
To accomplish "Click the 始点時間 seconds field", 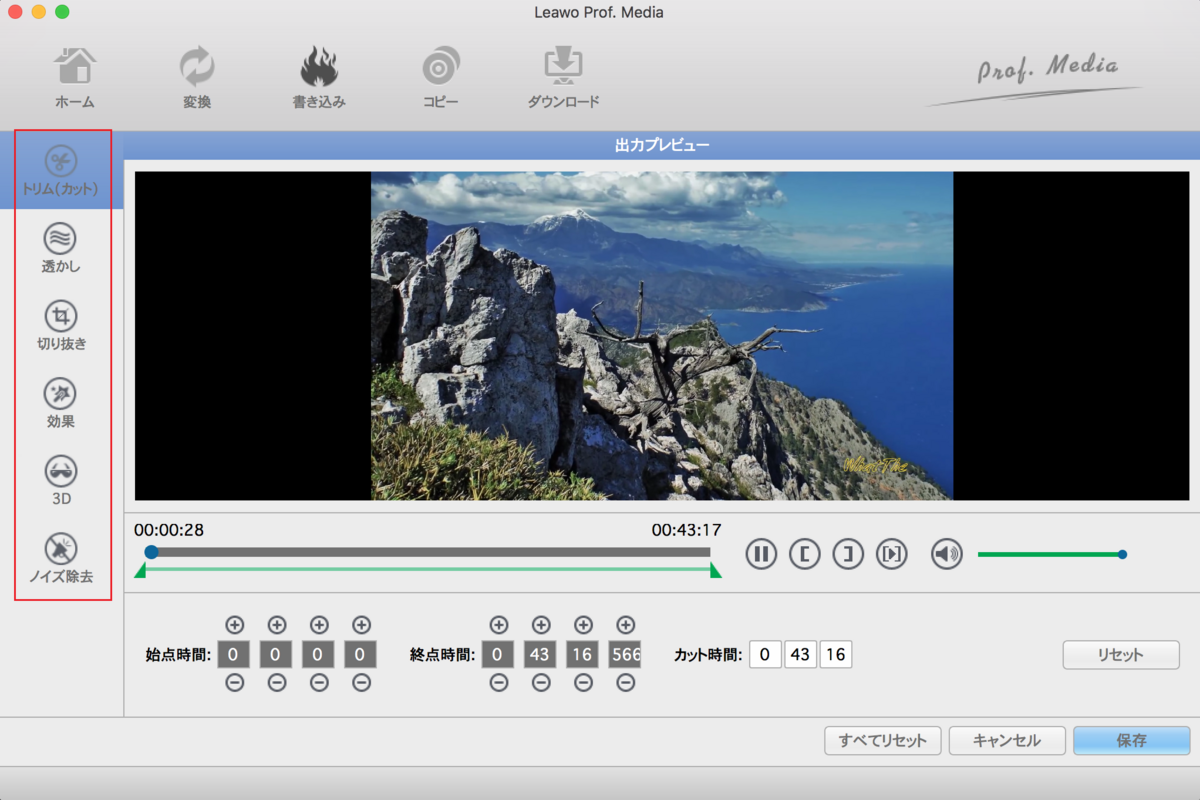I will coord(318,655).
